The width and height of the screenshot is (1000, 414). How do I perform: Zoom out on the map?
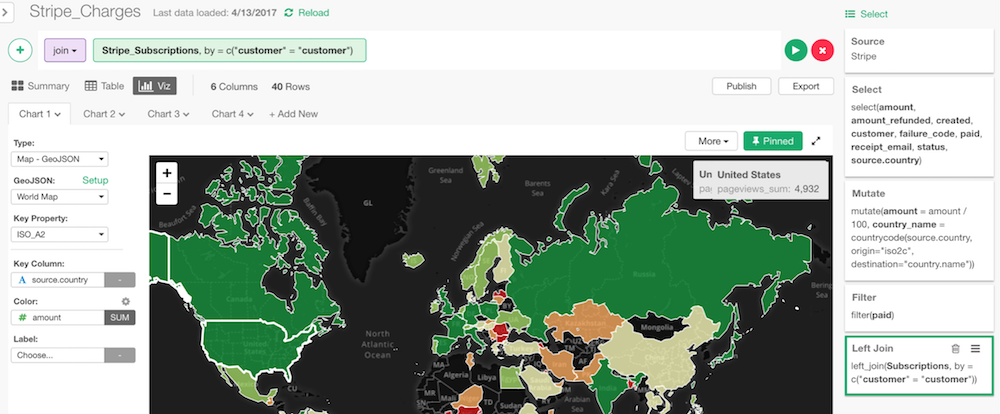166,193
